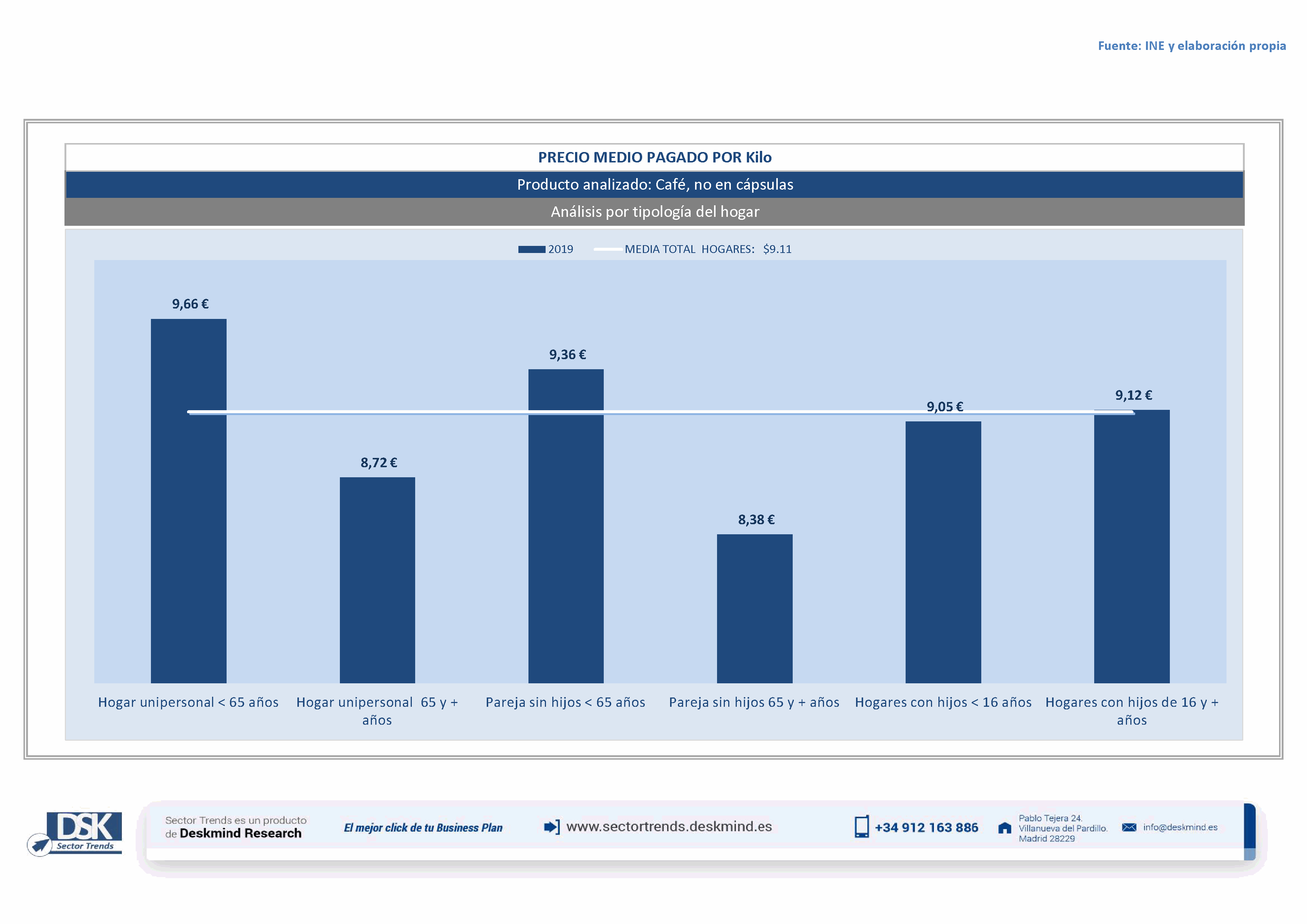
Task: Open the www.sectortrends.deskmind.es link
Action: 669,827
